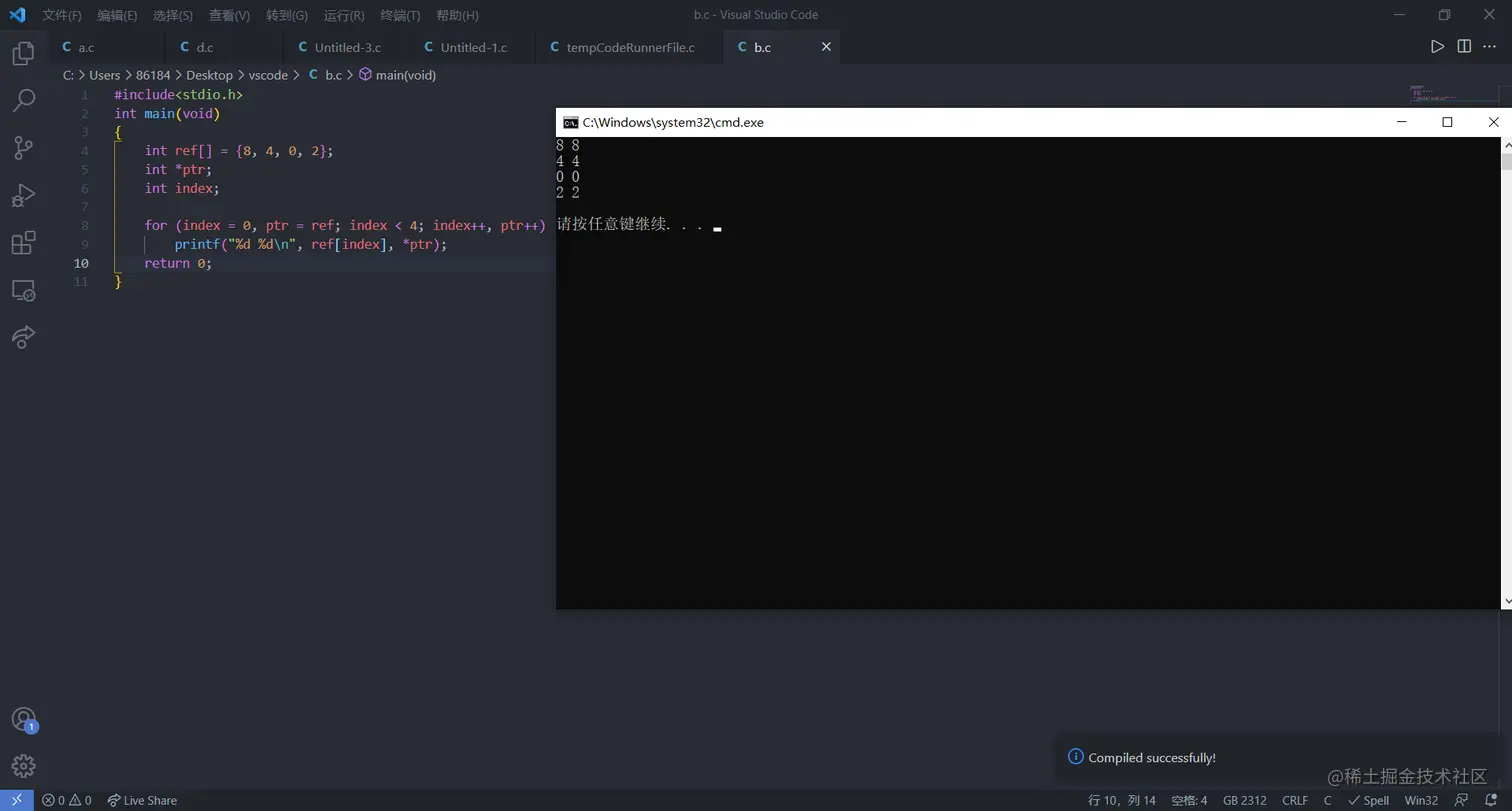Change file encoding GB 2312
1512x811 pixels.
click(1245, 800)
